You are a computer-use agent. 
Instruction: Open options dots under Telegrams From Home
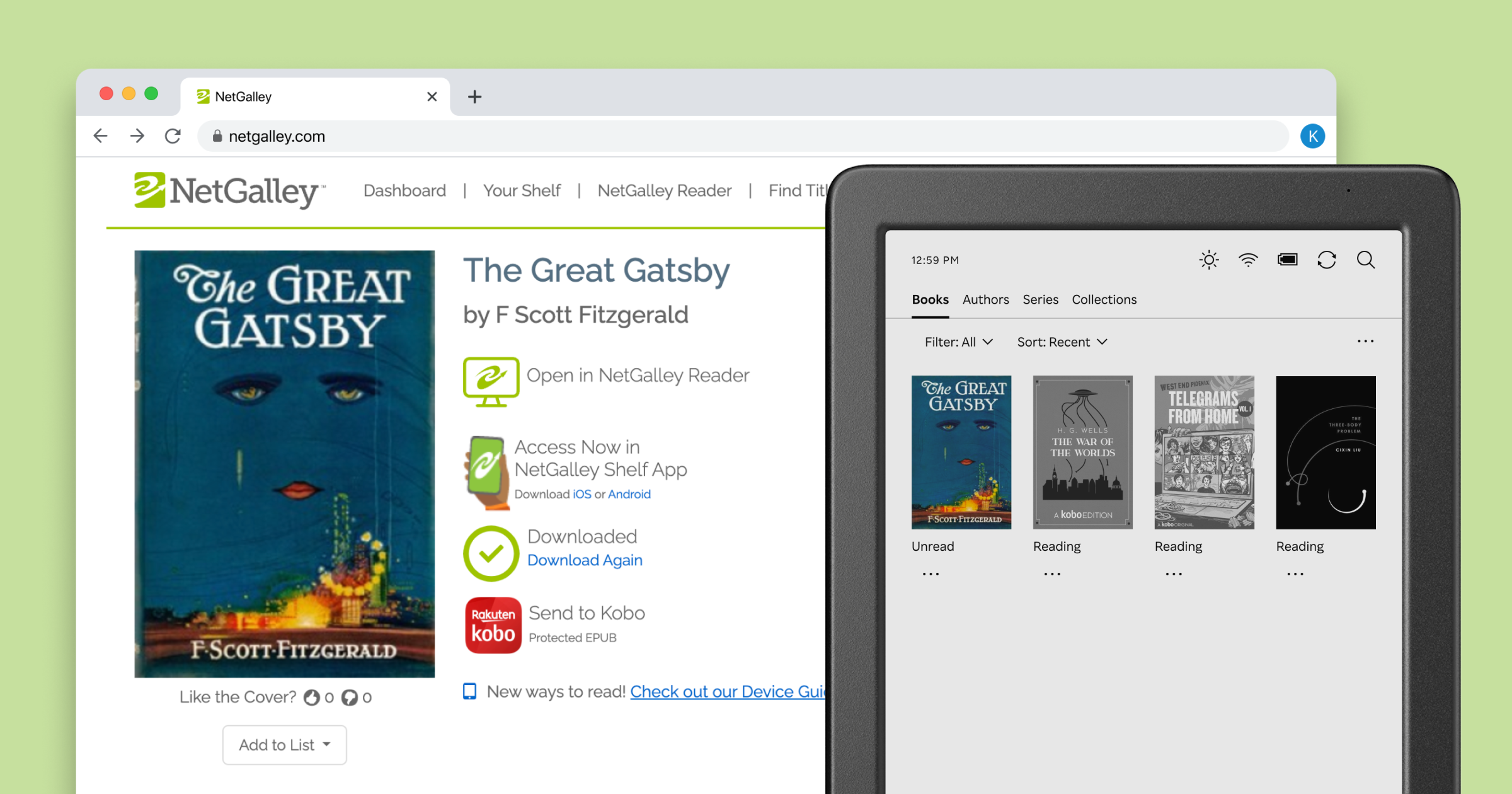(x=1174, y=574)
